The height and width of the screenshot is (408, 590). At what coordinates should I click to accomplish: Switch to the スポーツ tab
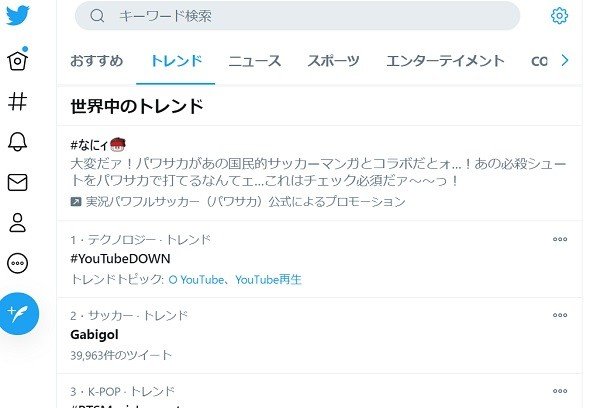333,61
